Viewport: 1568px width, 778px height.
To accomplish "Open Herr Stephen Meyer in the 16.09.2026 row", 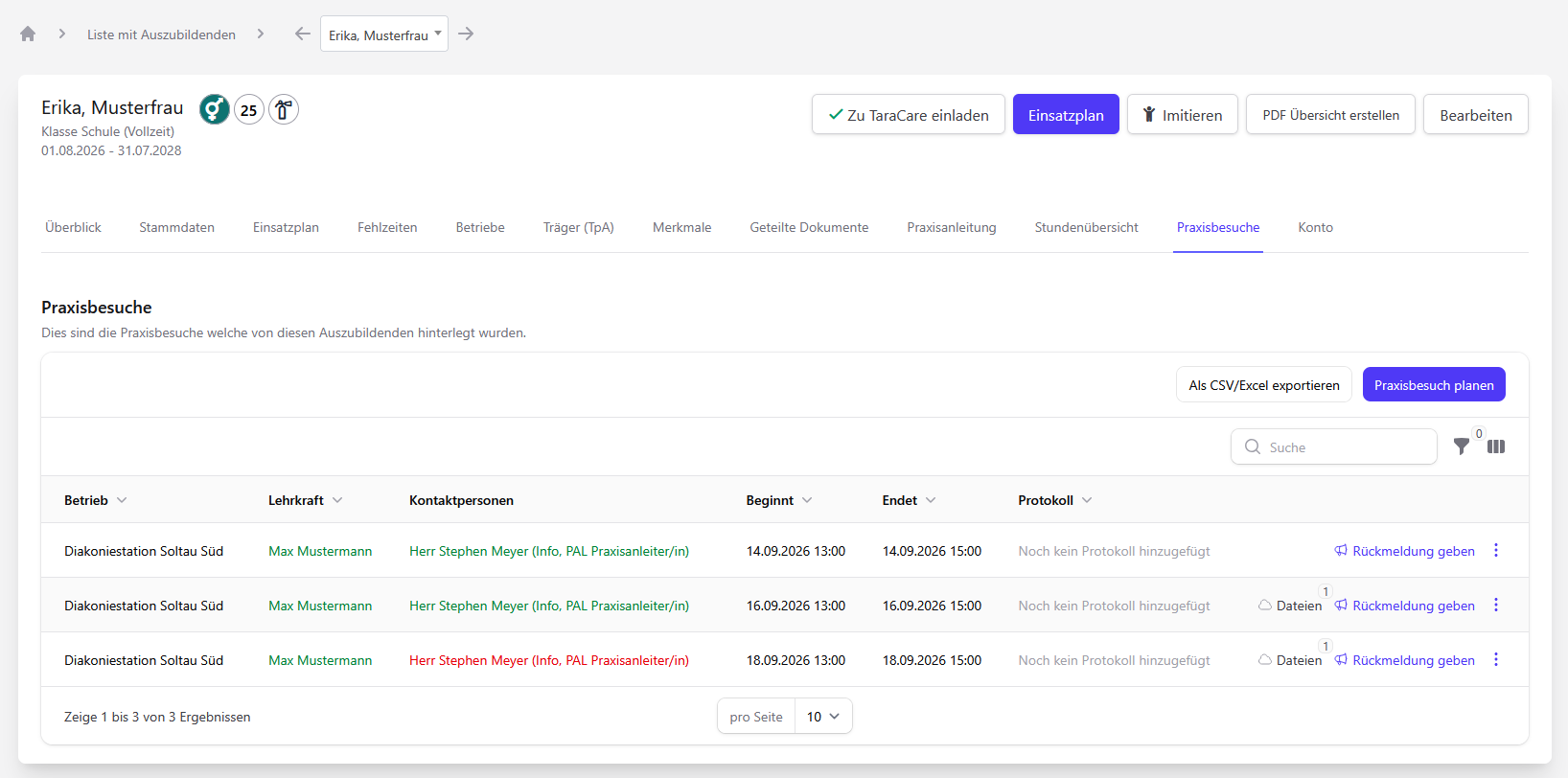I will (x=549, y=606).
